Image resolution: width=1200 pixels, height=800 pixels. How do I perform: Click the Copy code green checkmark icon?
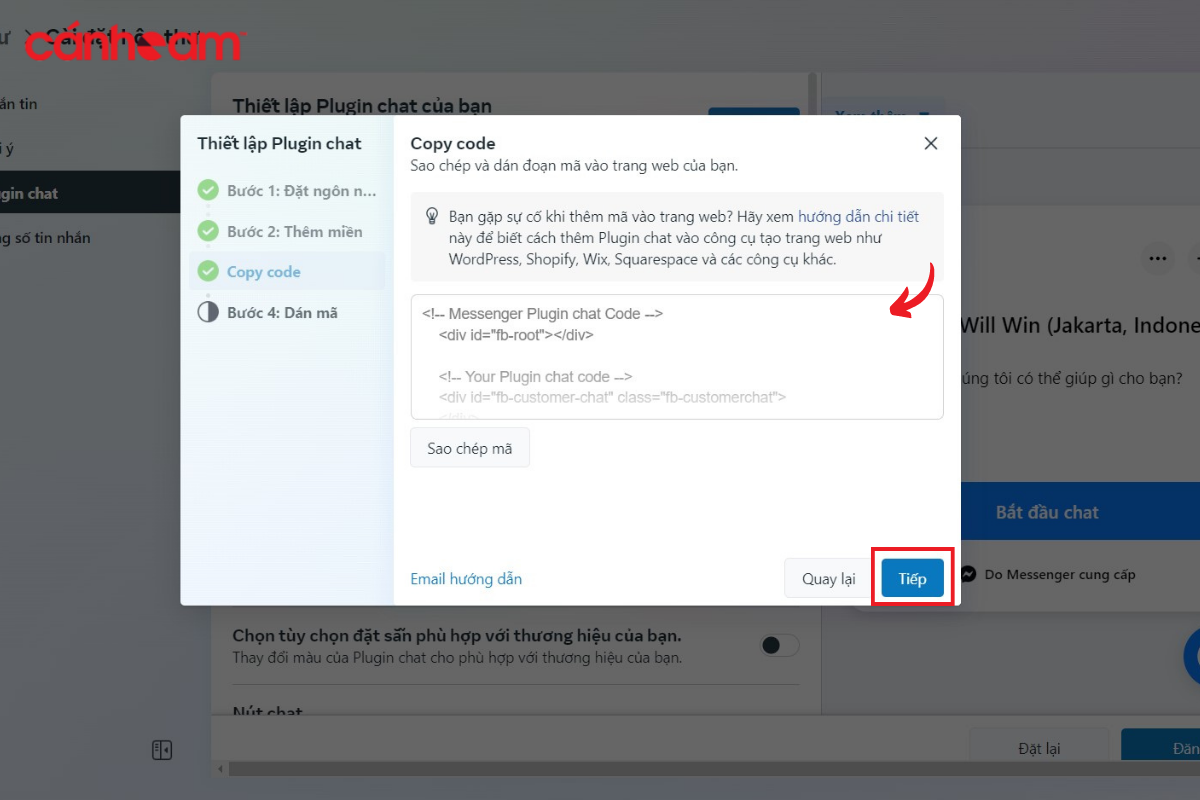coord(208,271)
